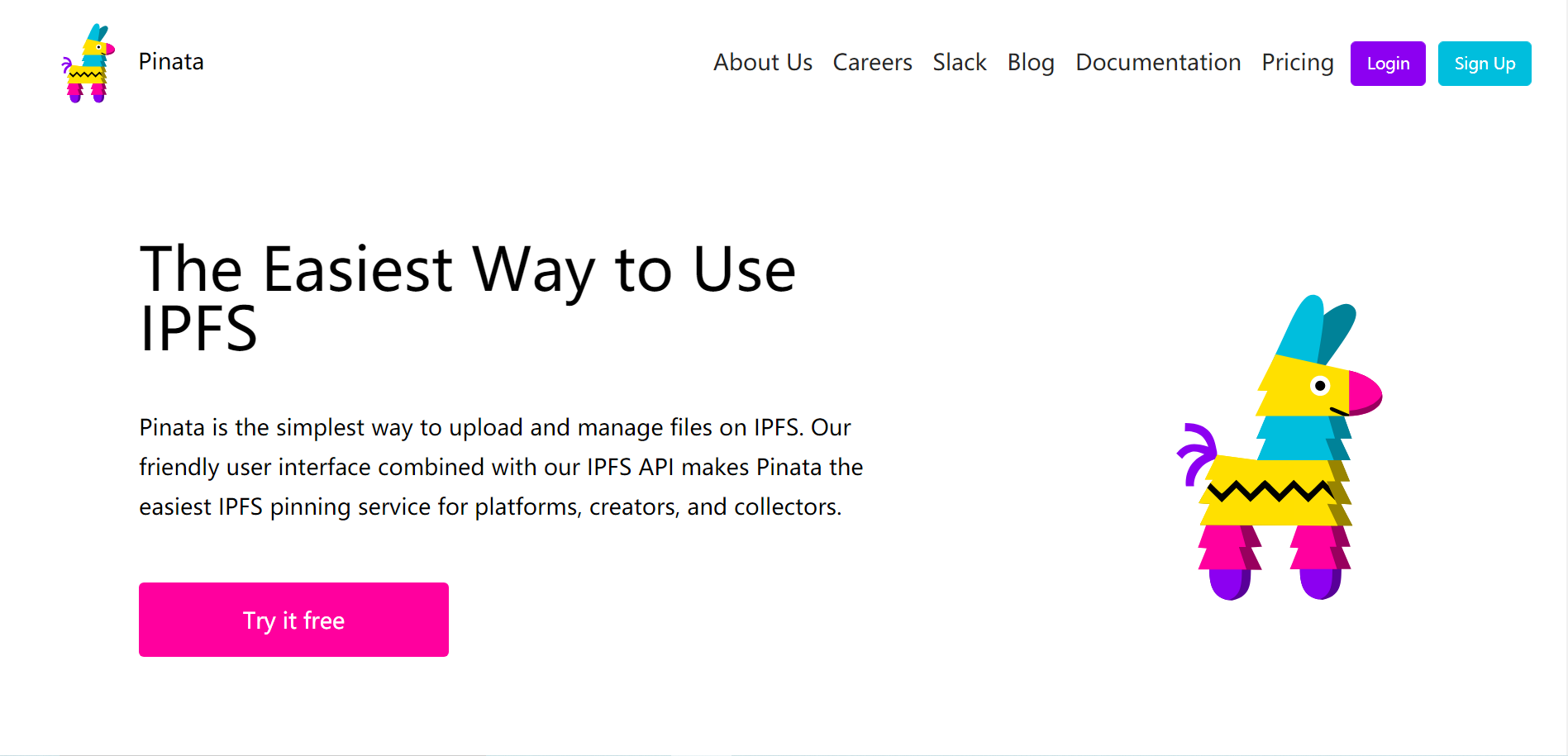Image resolution: width=1568 pixels, height=756 pixels.
Task: Click the Pinata brand name text
Action: click(171, 62)
